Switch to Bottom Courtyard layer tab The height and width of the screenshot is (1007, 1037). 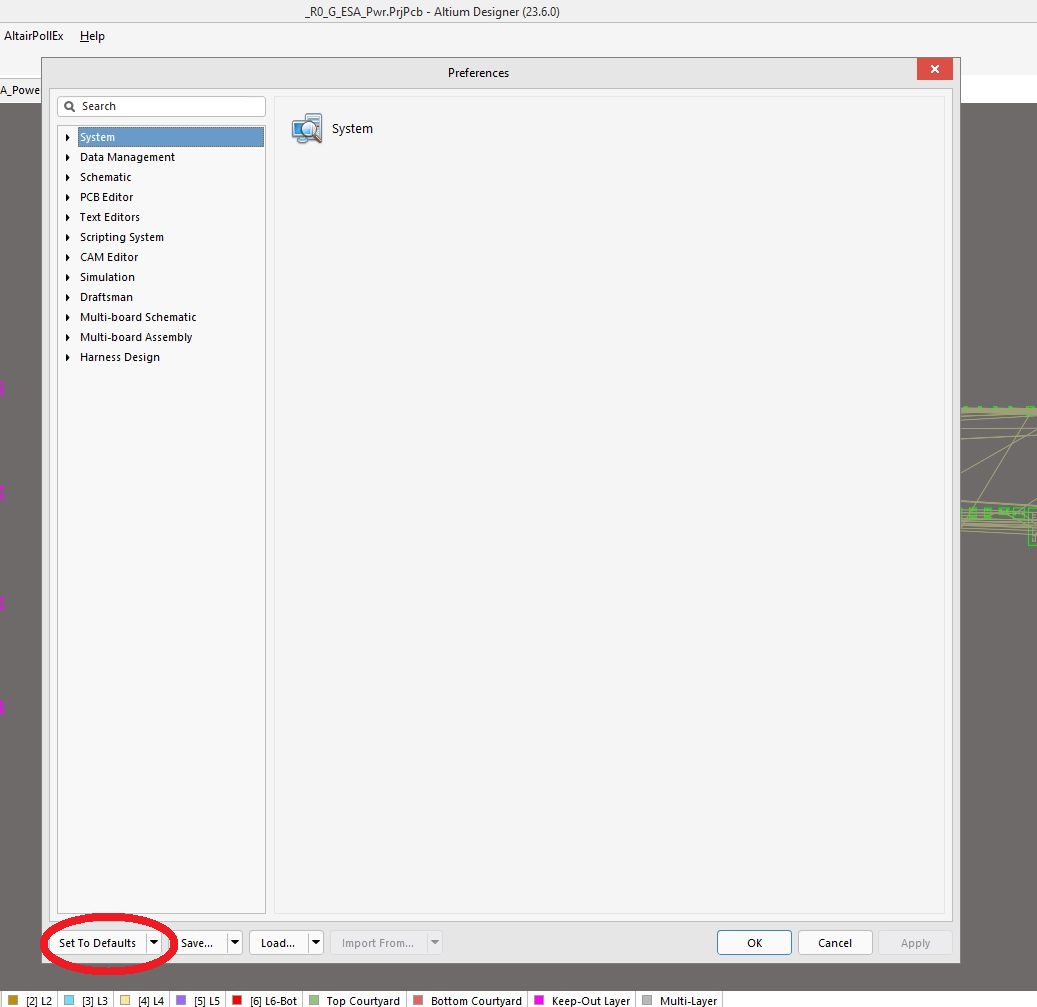tap(468, 1000)
